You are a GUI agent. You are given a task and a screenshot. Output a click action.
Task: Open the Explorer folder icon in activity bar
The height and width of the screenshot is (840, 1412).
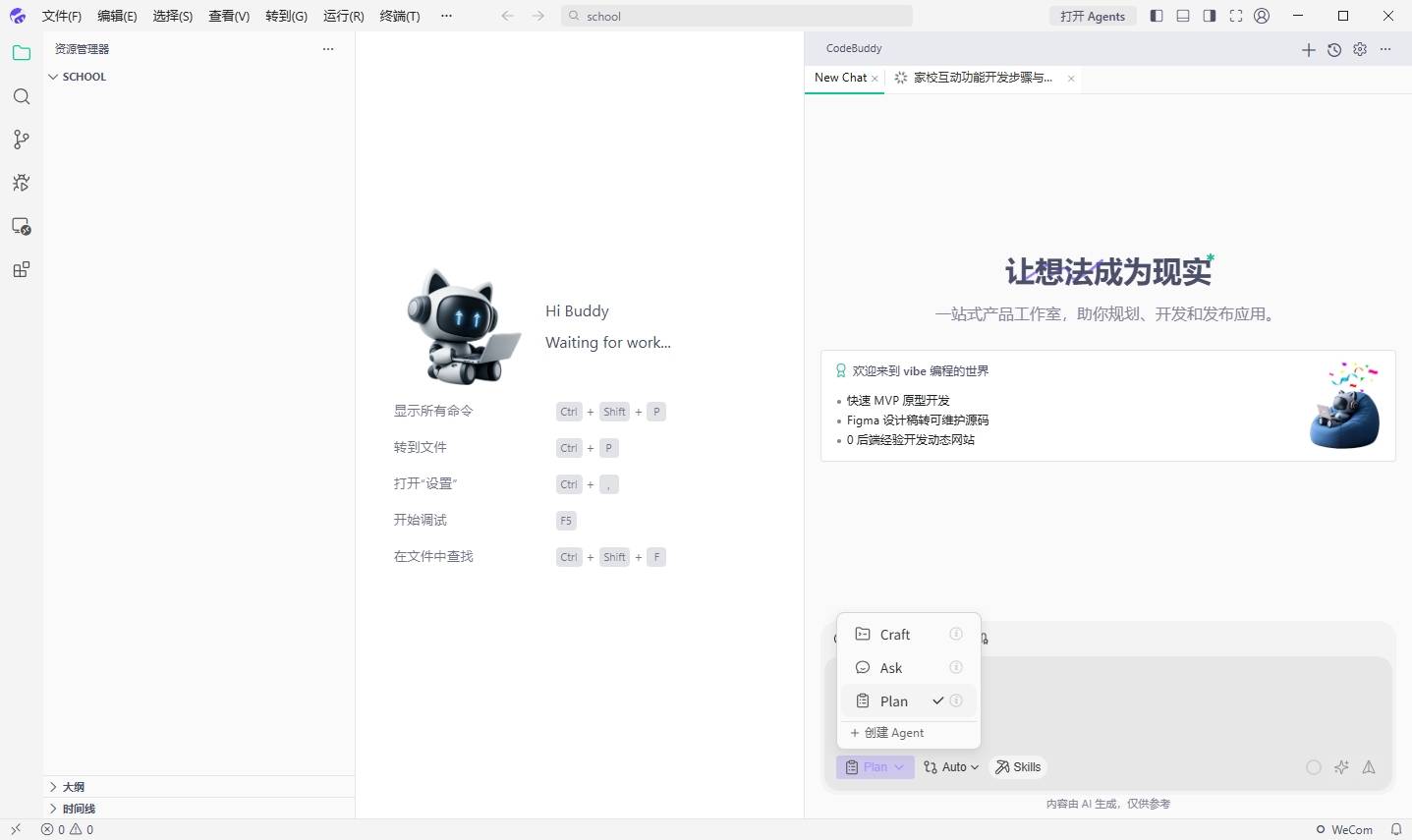pos(22,53)
